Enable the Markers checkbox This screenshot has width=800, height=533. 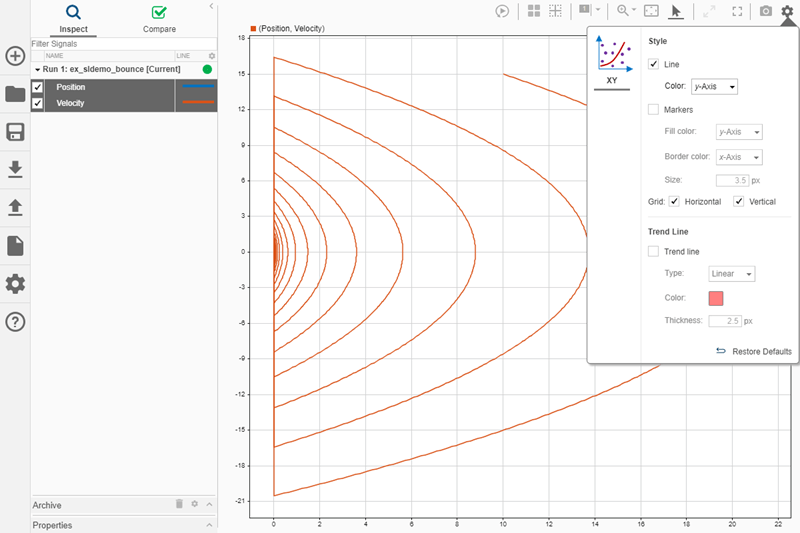click(654, 109)
